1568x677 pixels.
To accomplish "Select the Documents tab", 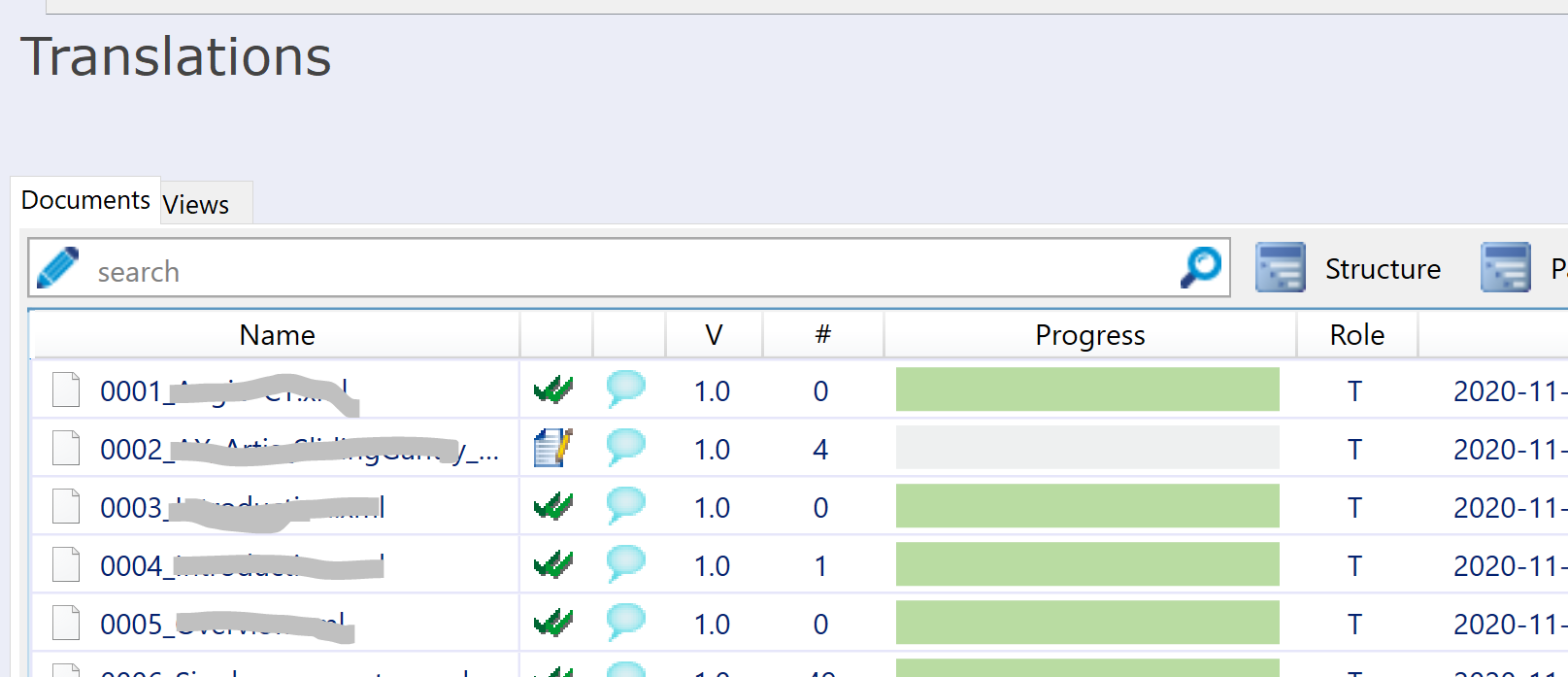I will click(85, 200).
